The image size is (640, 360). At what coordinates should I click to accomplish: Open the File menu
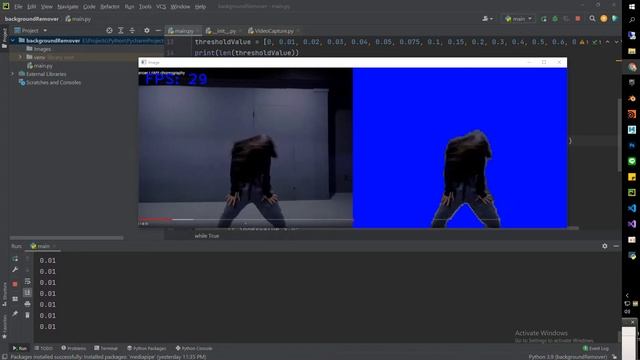tap(18, 7)
